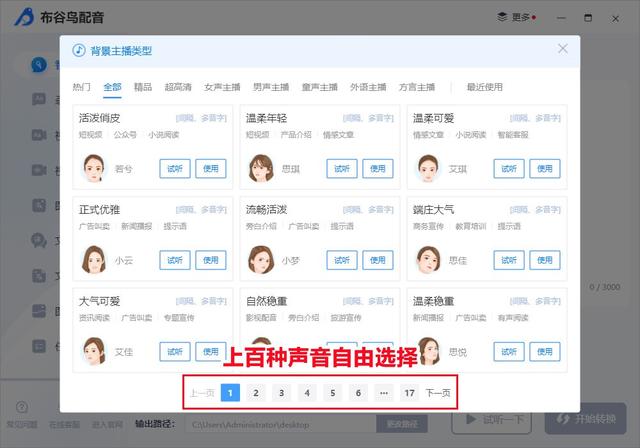Jump to last page 17

409,393
